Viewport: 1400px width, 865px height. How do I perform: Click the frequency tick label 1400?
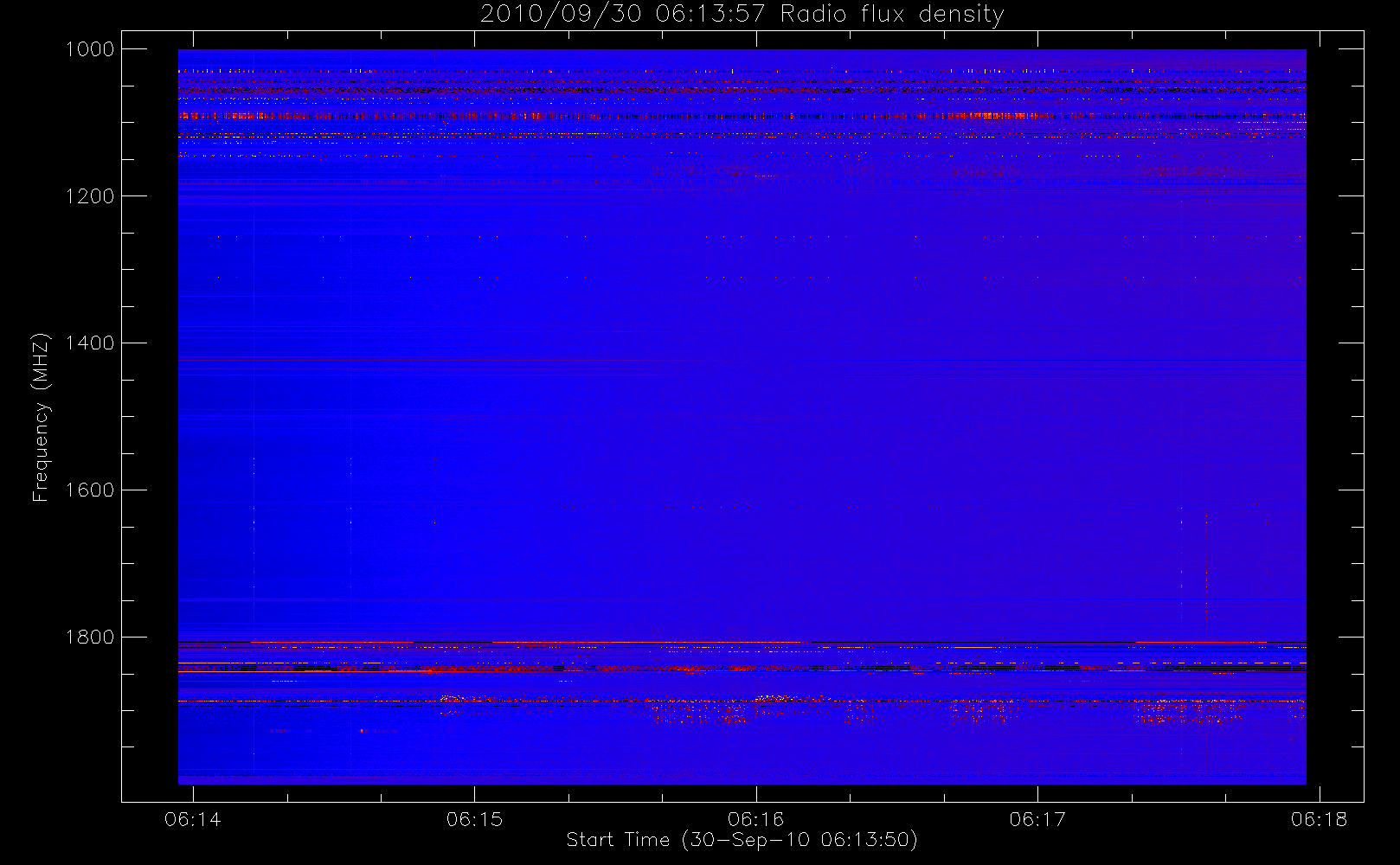click(x=90, y=343)
